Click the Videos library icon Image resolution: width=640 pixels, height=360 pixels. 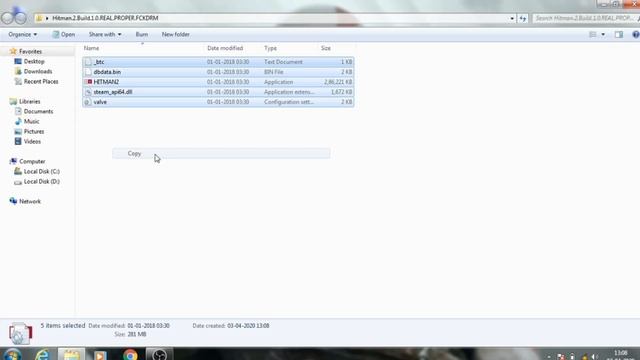pyautogui.click(x=18, y=141)
